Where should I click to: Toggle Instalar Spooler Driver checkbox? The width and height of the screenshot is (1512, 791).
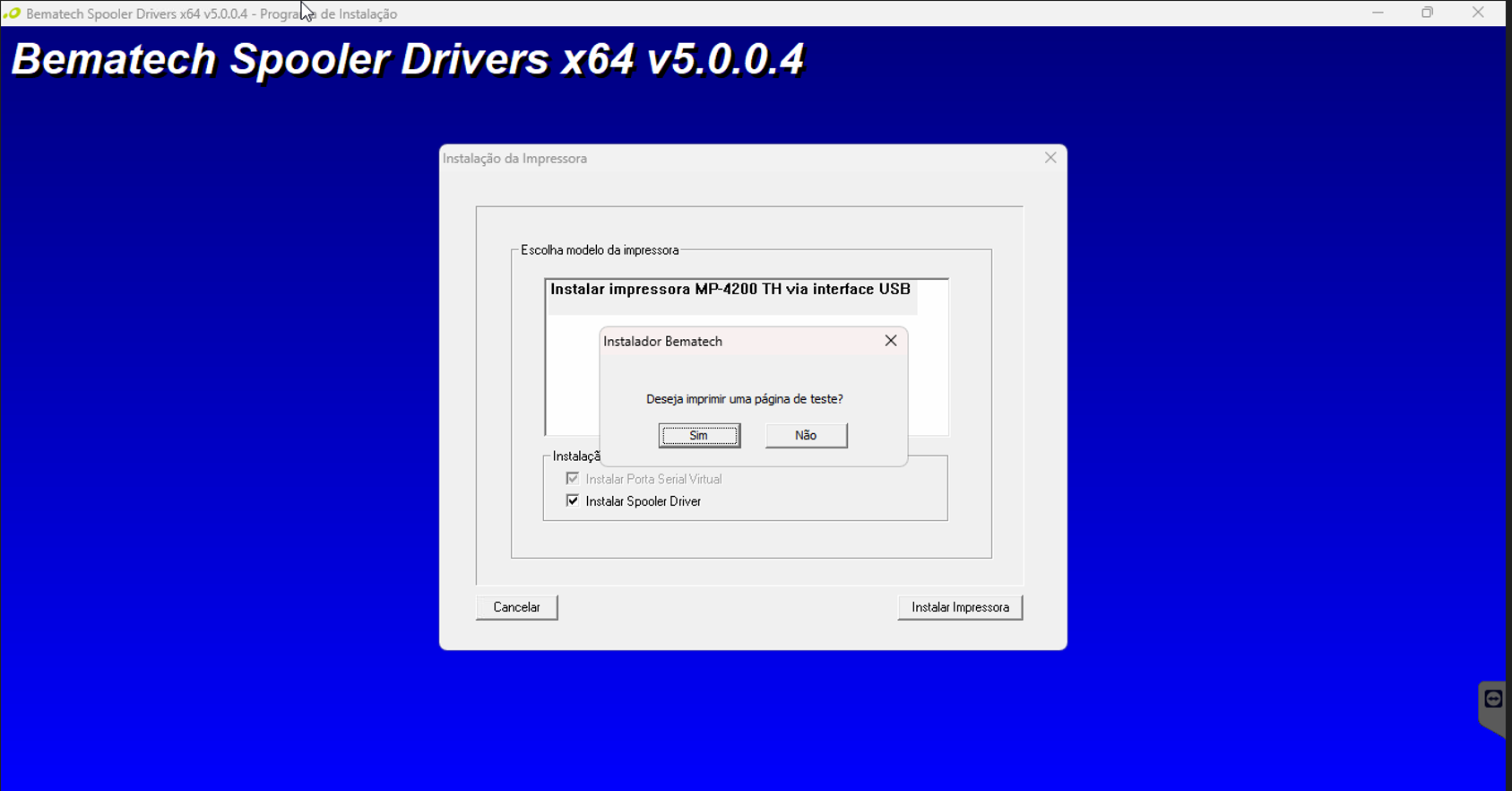(x=573, y=500)
